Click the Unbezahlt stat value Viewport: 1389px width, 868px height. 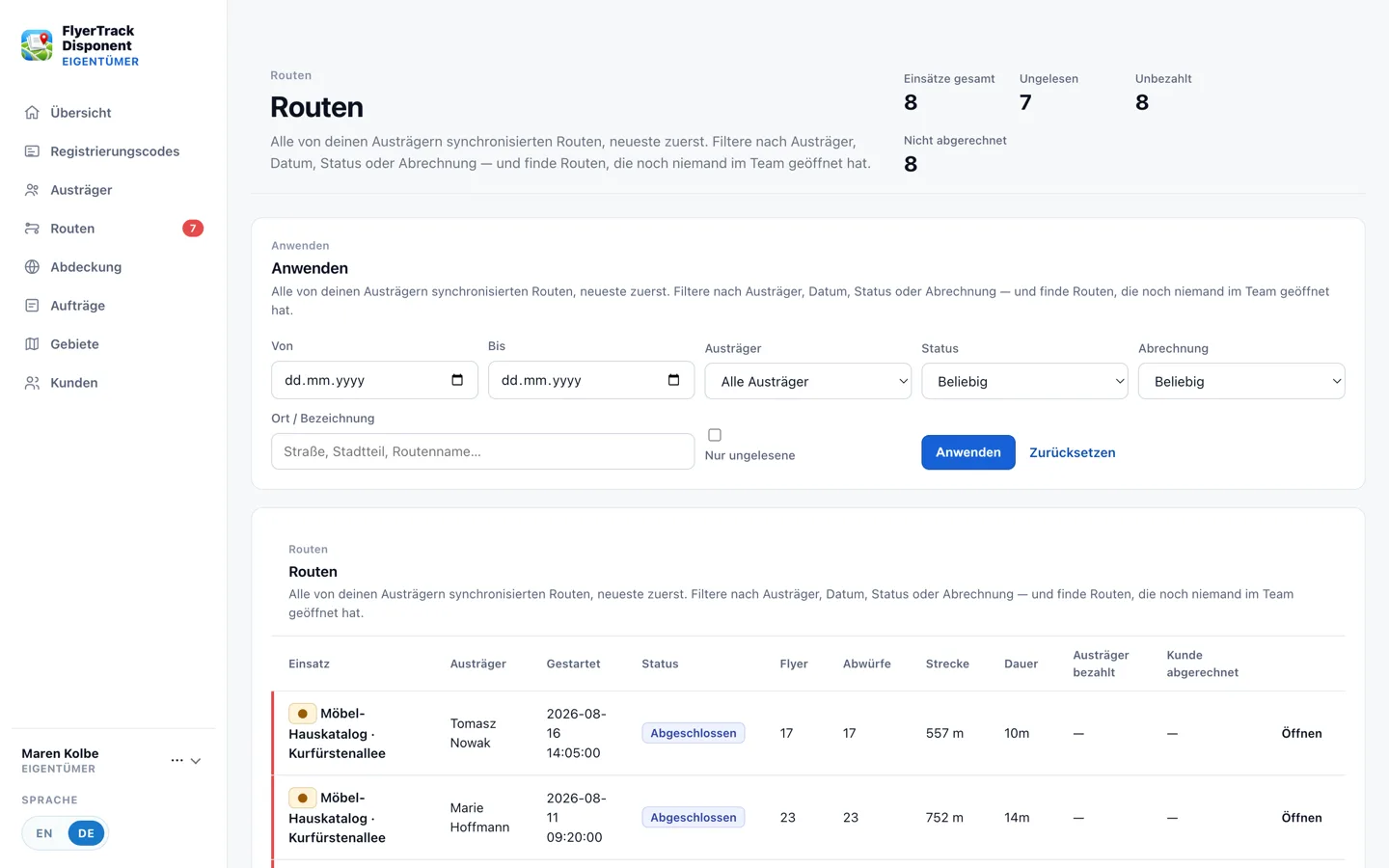pos(1142,102)
